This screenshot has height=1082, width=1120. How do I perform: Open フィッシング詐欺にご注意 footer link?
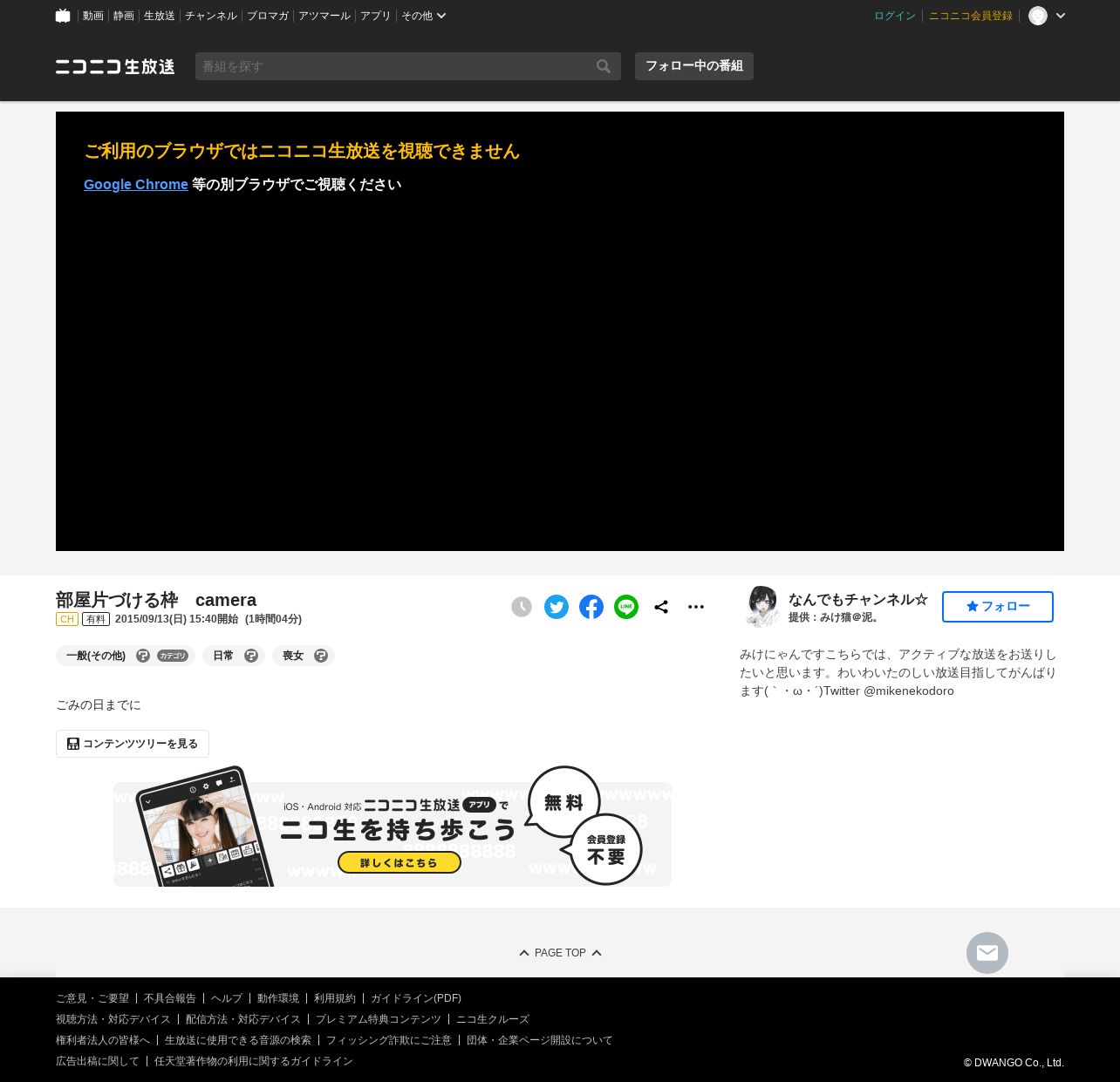[x=389, y=1040]
